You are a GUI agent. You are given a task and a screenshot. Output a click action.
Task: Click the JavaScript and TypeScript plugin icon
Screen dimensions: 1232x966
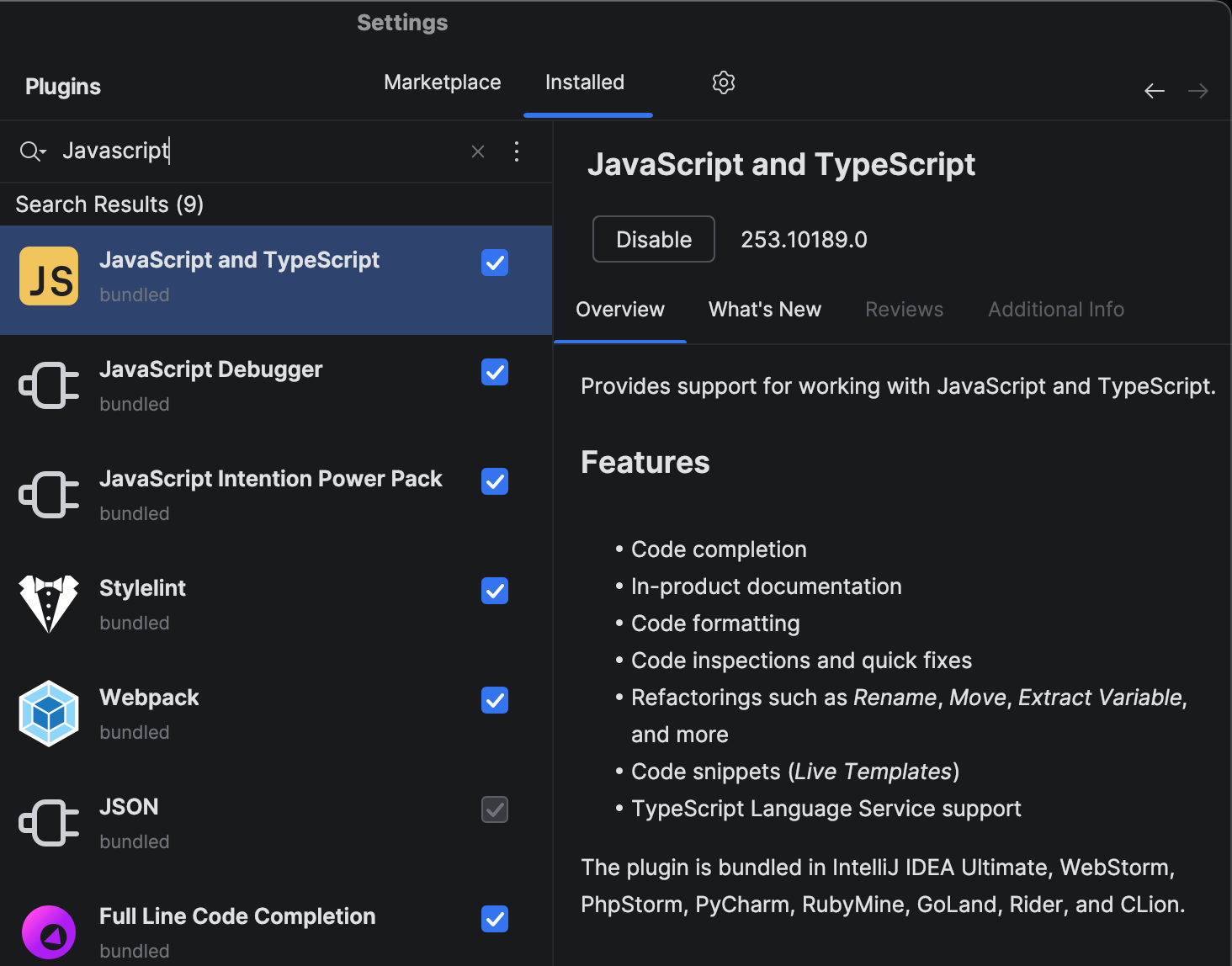(x=48, y=275)
